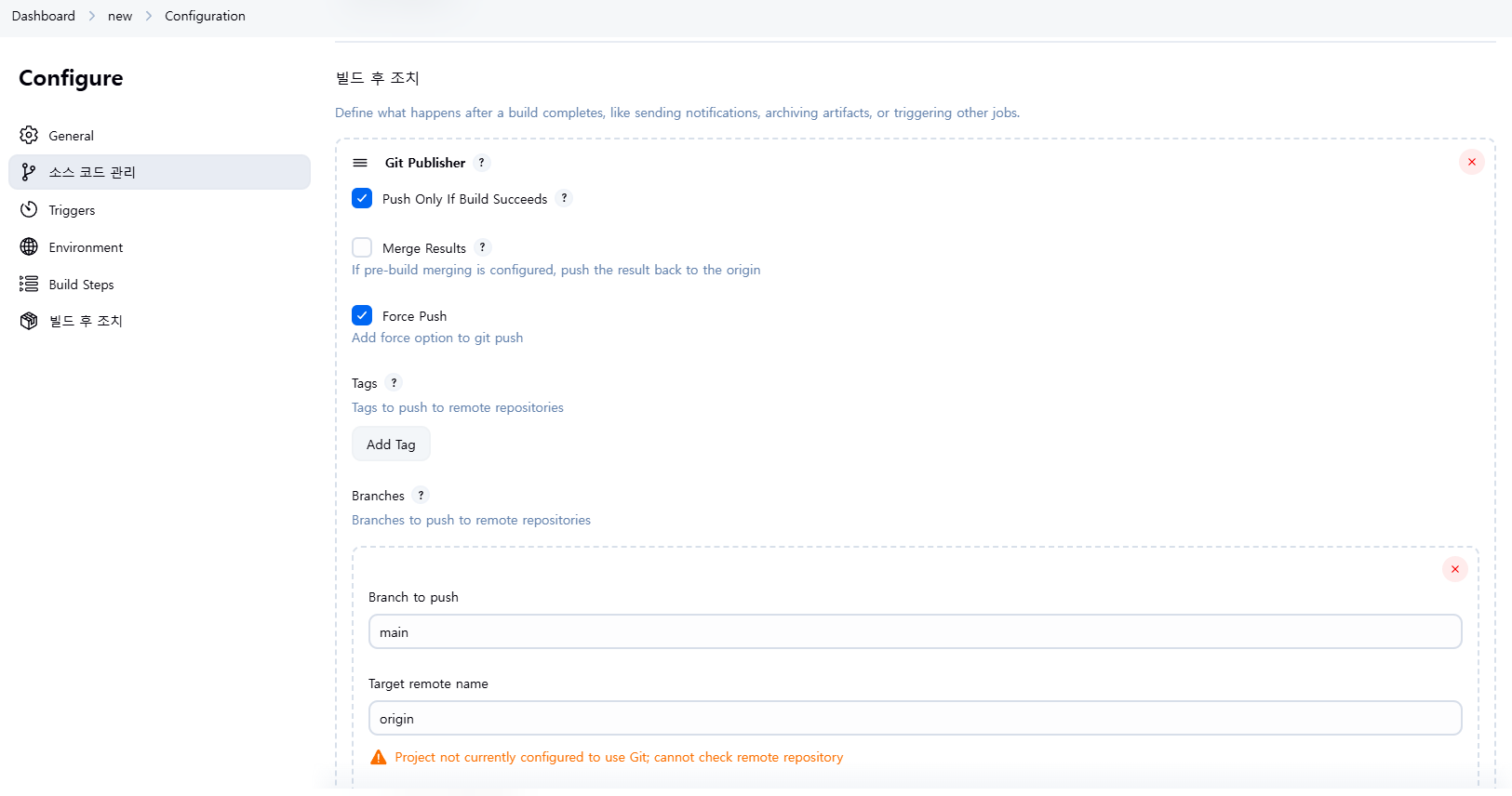Open the Tags help question mark

[394, 382]
